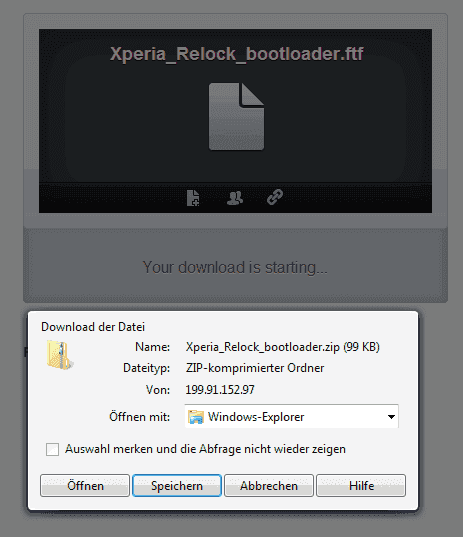Open the Windows-Explorer combo box
Image resolution: width=463 pixels, height=537 pixels.
coord(291,416)
